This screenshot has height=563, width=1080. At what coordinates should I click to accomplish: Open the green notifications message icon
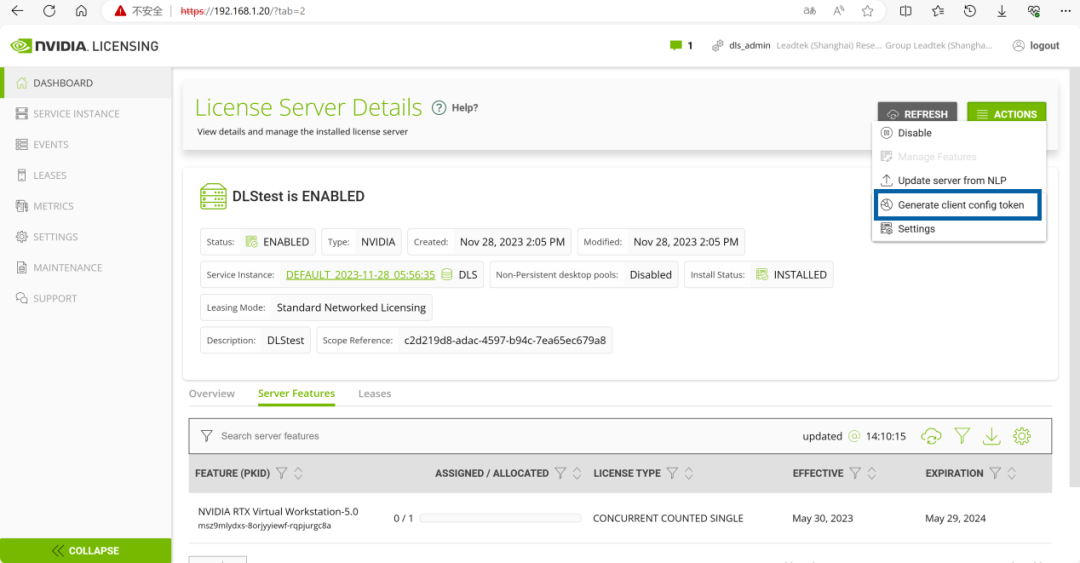[676, 45]
